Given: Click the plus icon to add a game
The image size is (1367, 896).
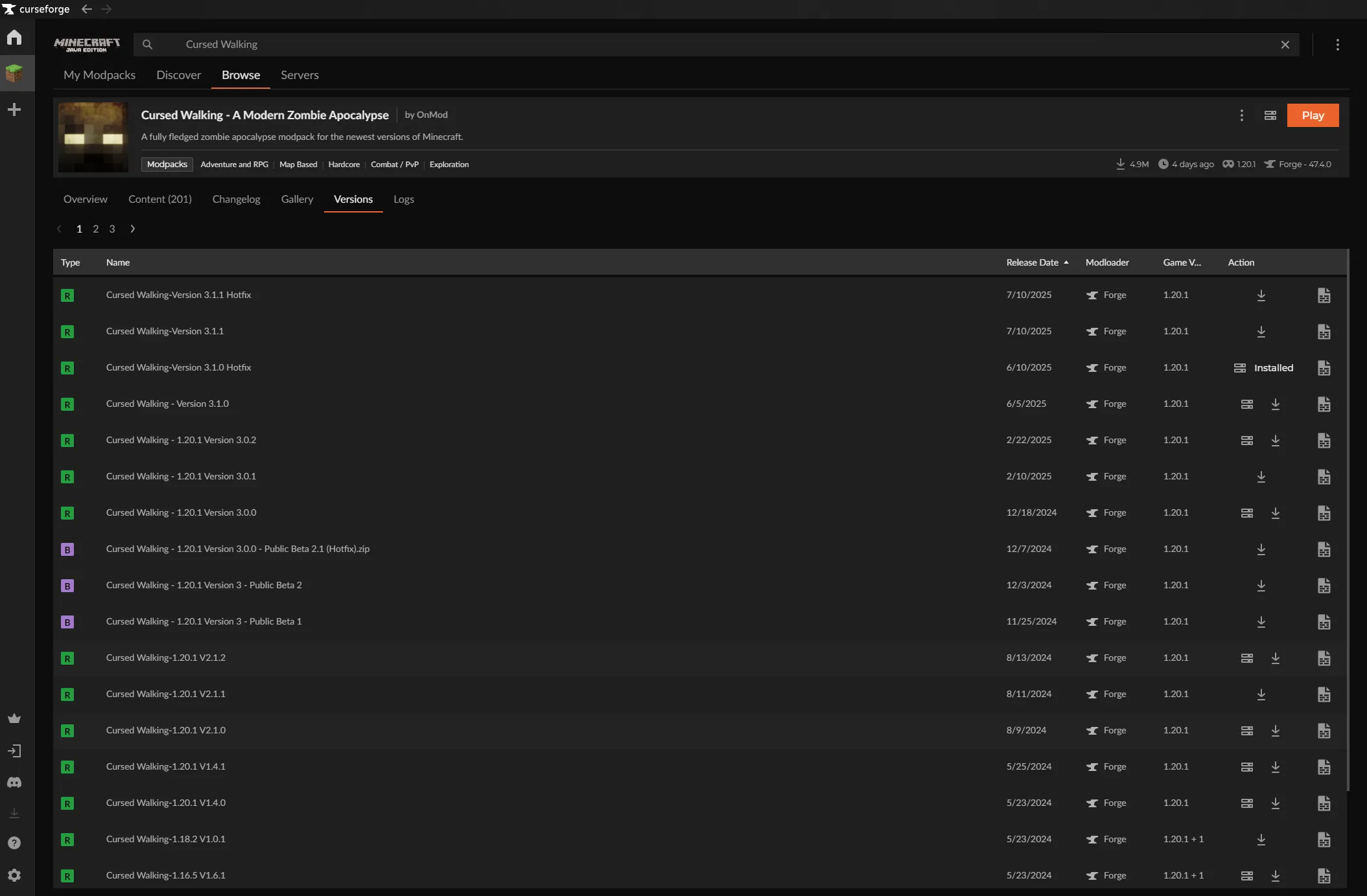Looking at the screenshot, I should (14, 109).
